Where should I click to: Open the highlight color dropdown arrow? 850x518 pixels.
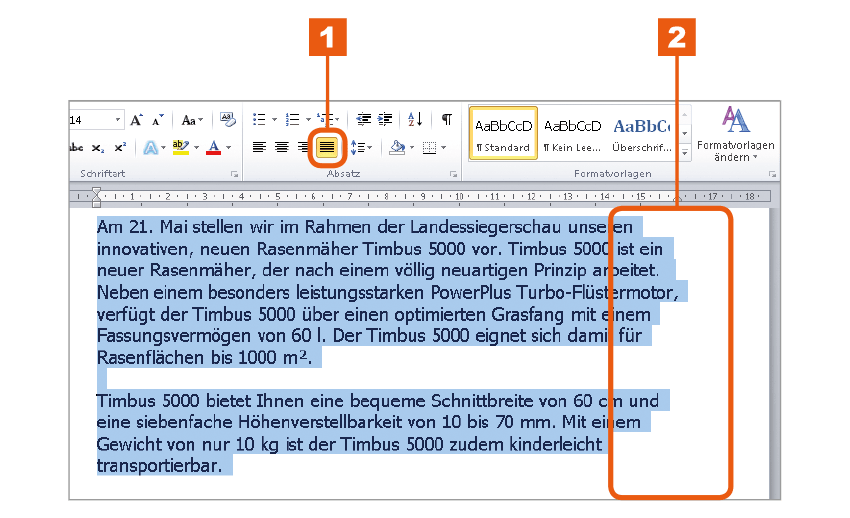click(x=196, y=147)
